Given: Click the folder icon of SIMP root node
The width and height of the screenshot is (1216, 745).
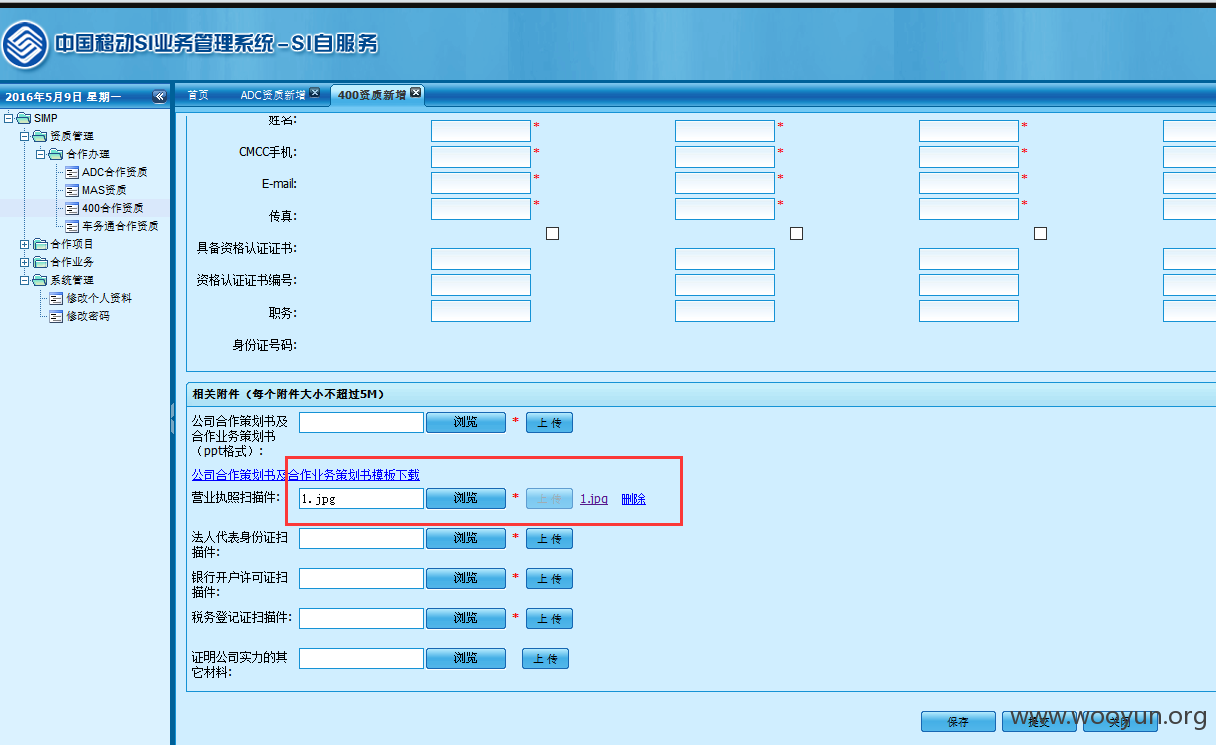Looking at the screenshot, I should coord(23,118).
